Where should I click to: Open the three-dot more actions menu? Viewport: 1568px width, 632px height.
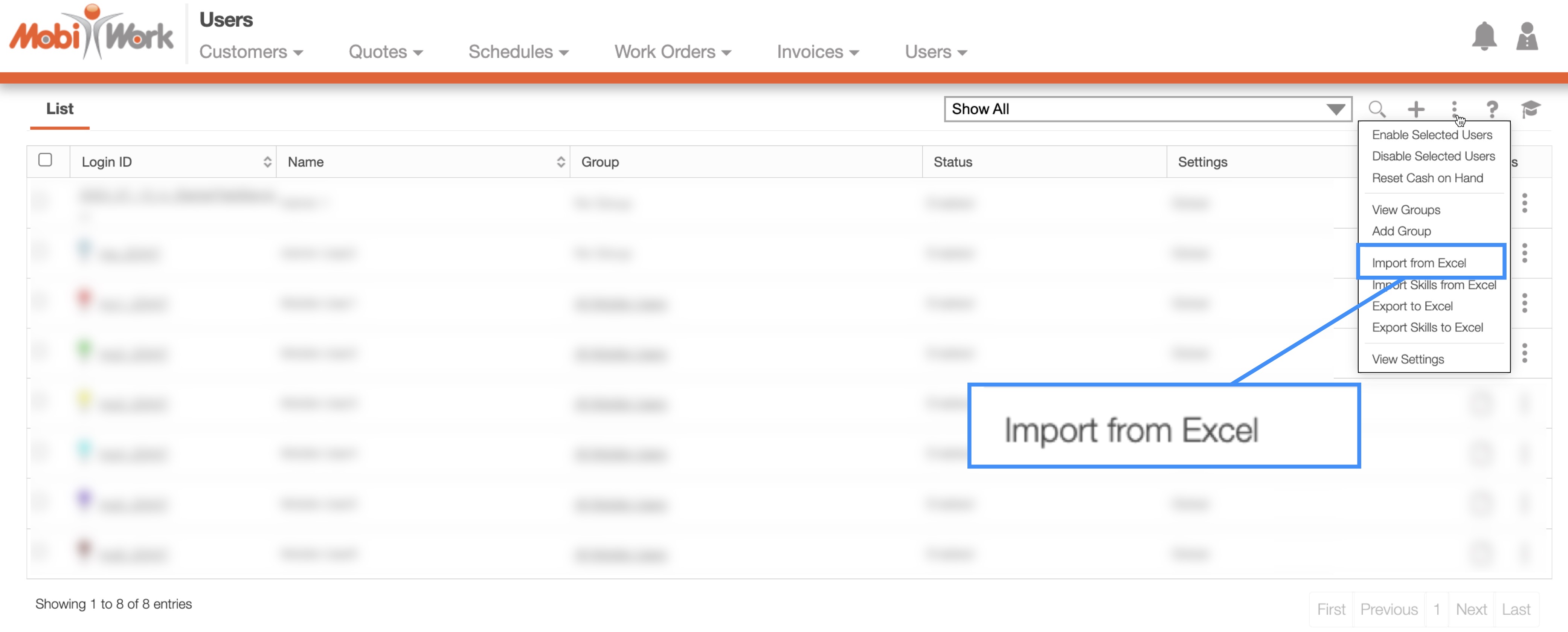tap(1454, 108)
